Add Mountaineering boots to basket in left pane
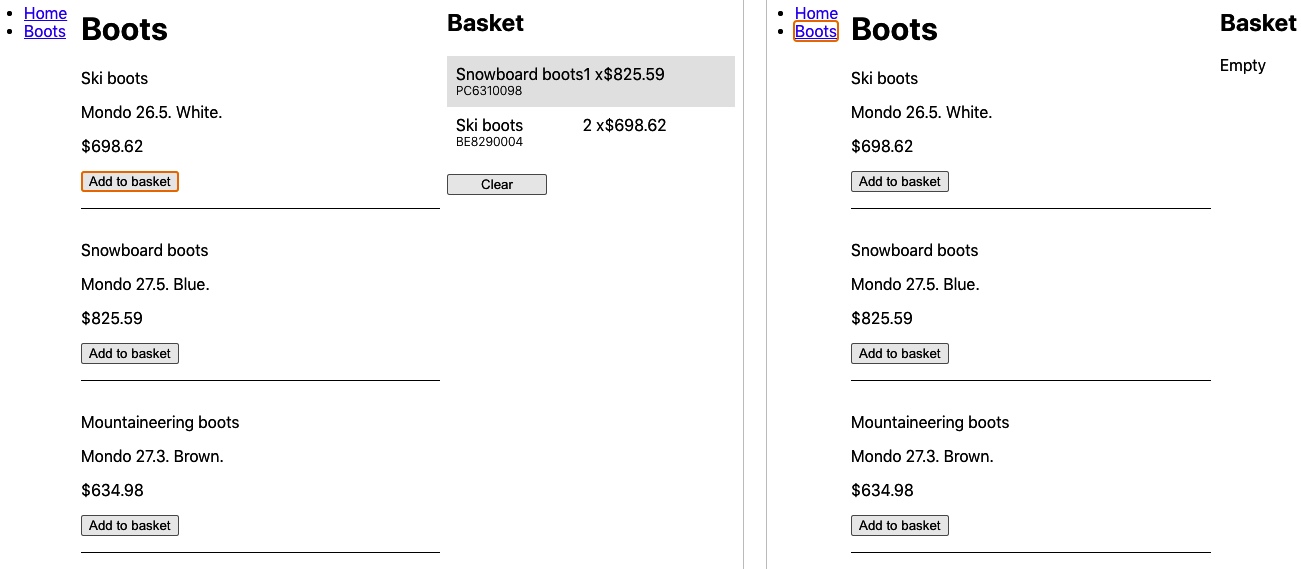Screen dimensions: 1301x569 130,525
